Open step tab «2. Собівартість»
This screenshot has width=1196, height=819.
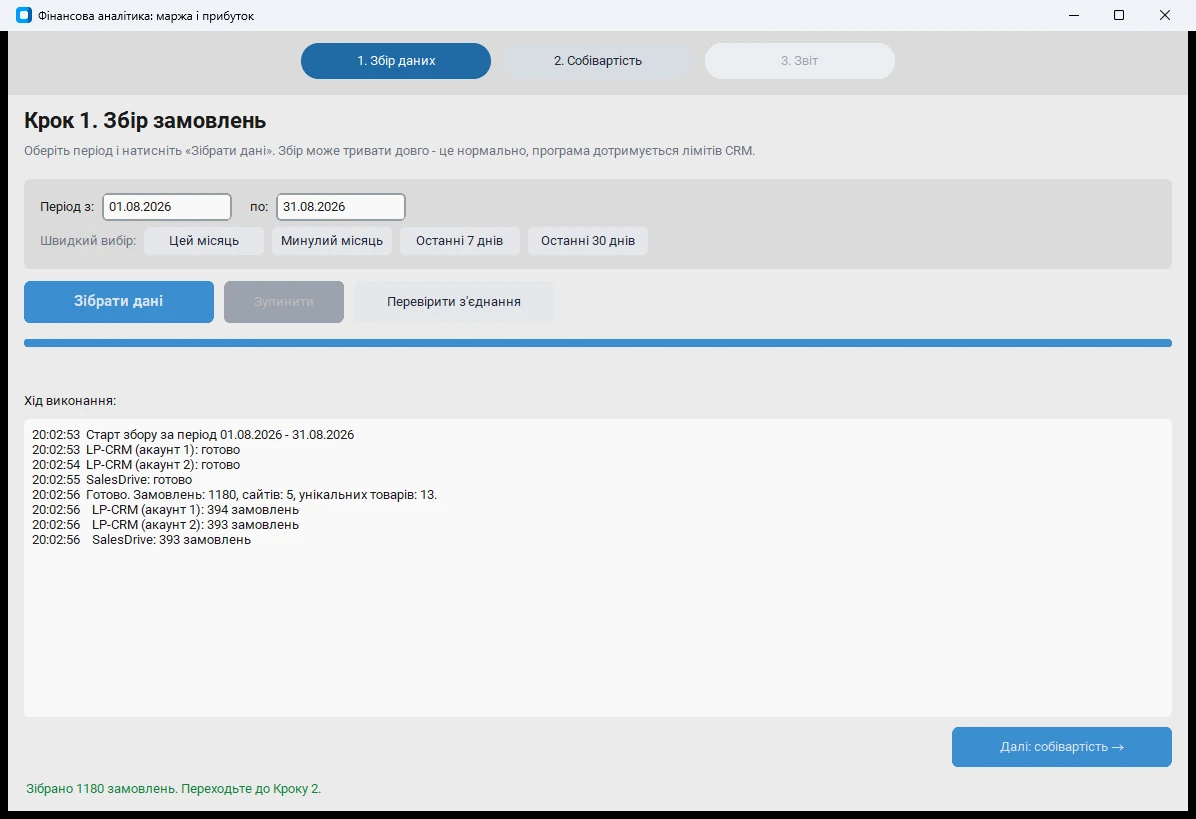click(x=598, y=61)
